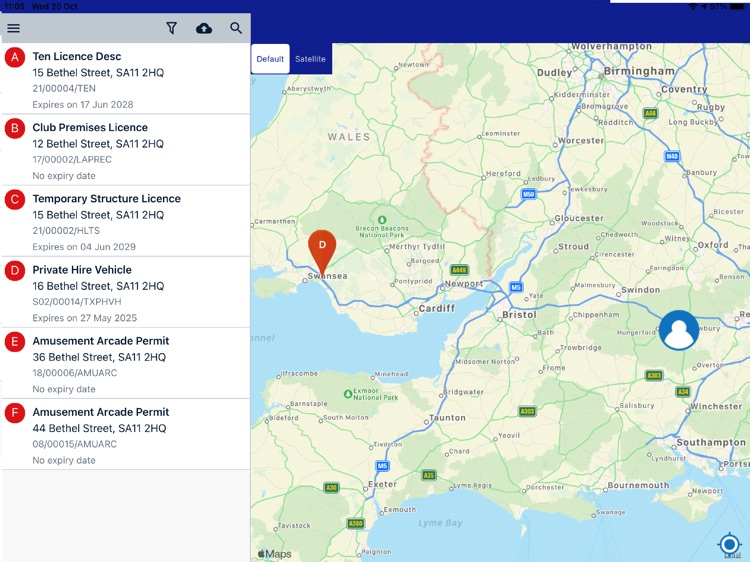Select the red B marker badge
This screenshot has width=750, height=562.
[15, 129]
